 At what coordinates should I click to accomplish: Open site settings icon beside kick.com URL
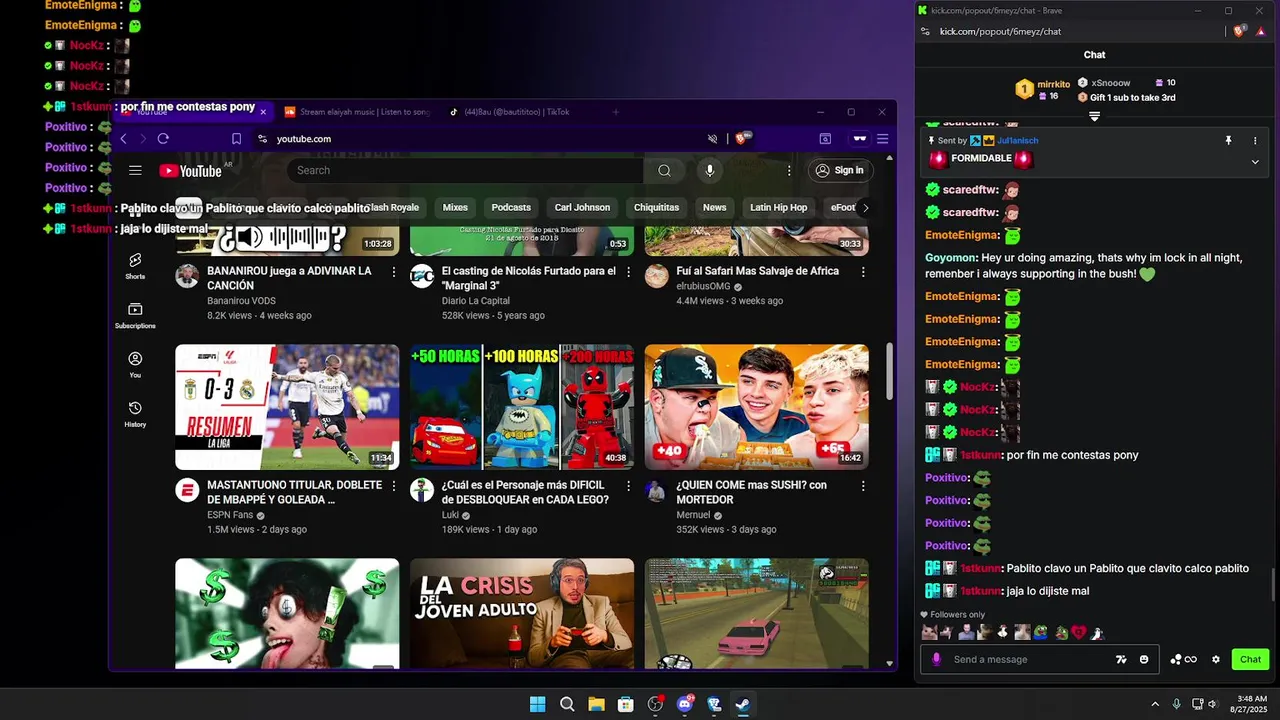[x=925, y=32]
